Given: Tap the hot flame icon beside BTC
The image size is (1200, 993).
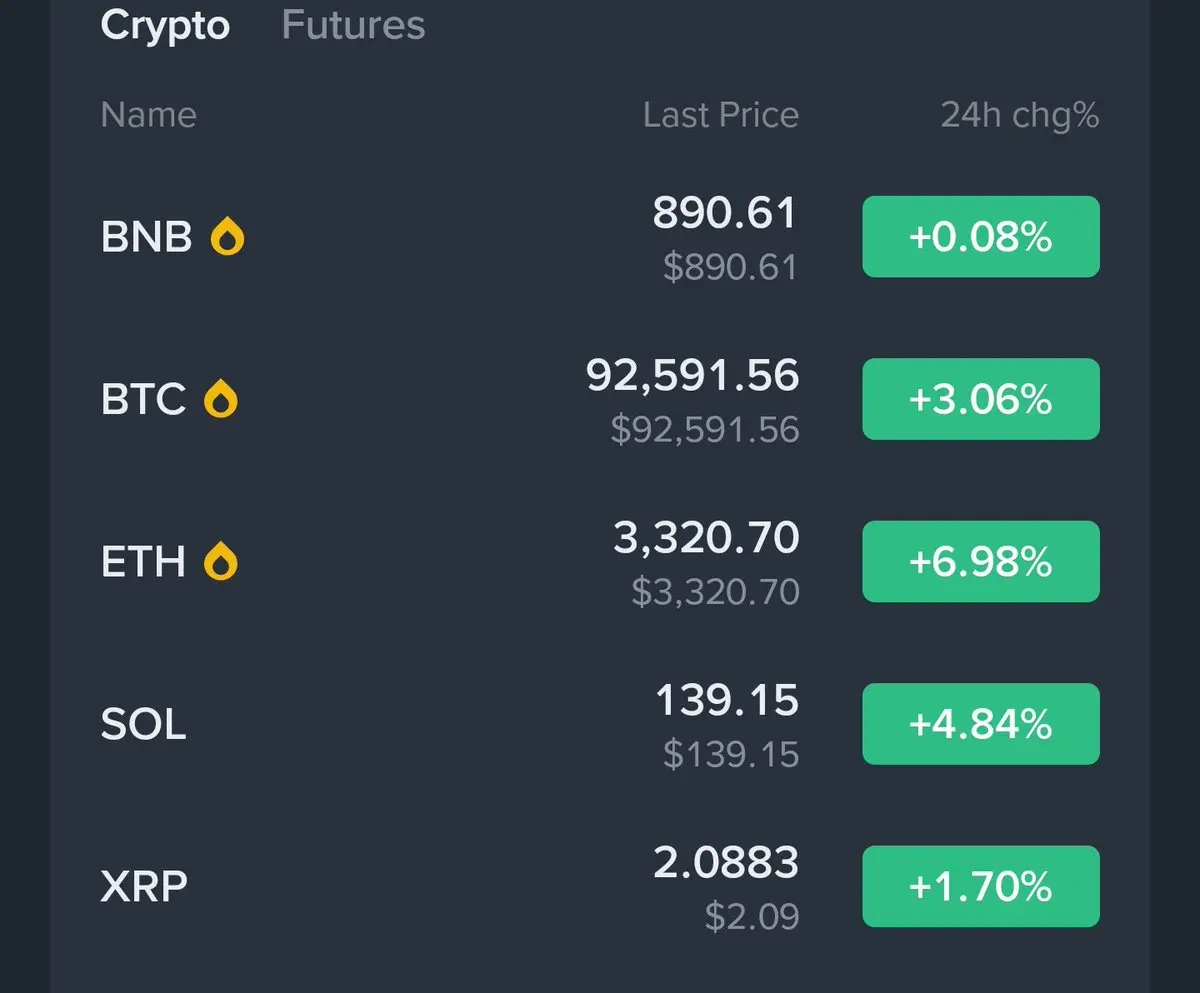Looking at the screenshot, I should [221, 400].
